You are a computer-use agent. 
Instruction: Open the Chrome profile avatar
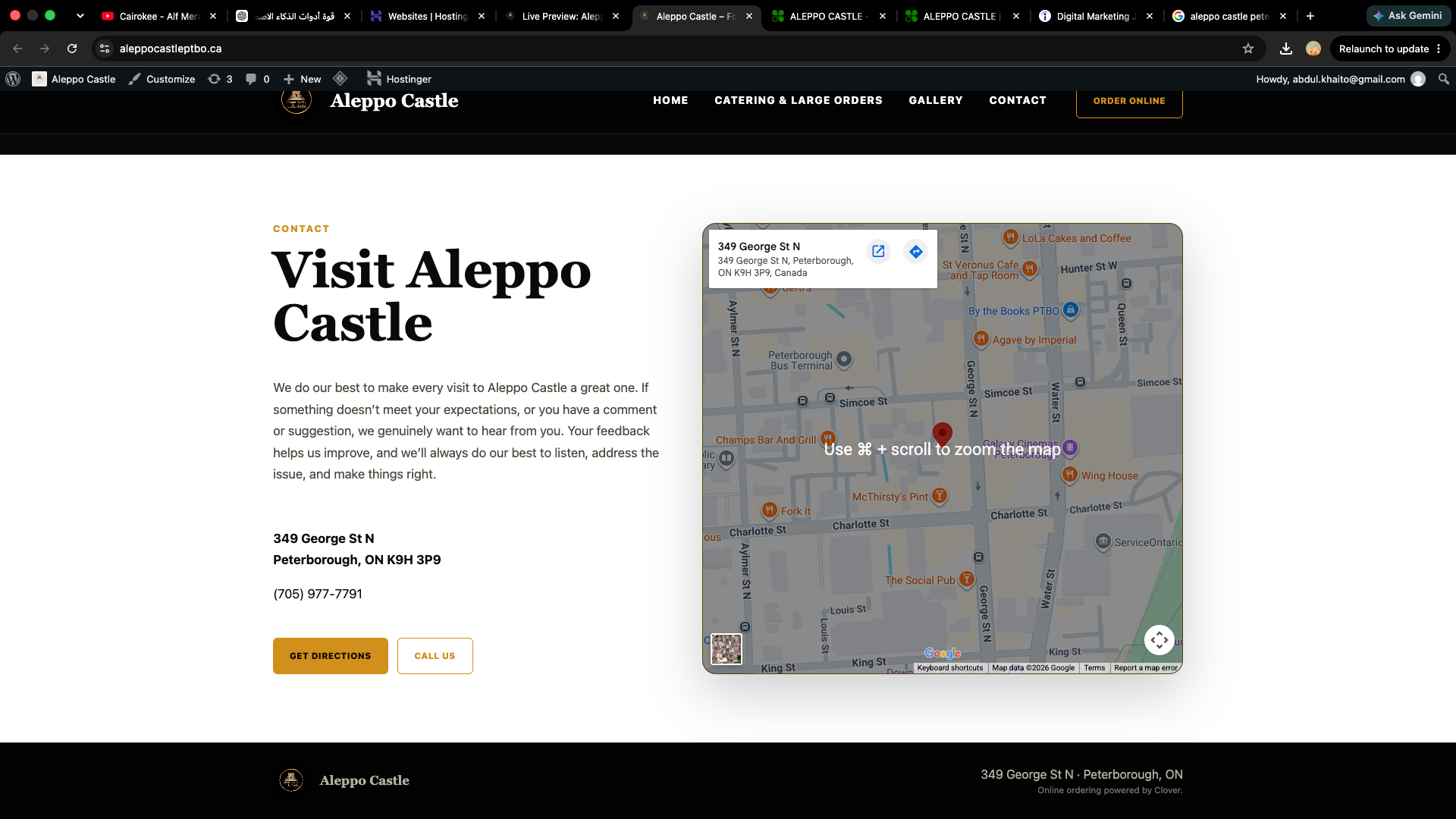coord(1313,49)
